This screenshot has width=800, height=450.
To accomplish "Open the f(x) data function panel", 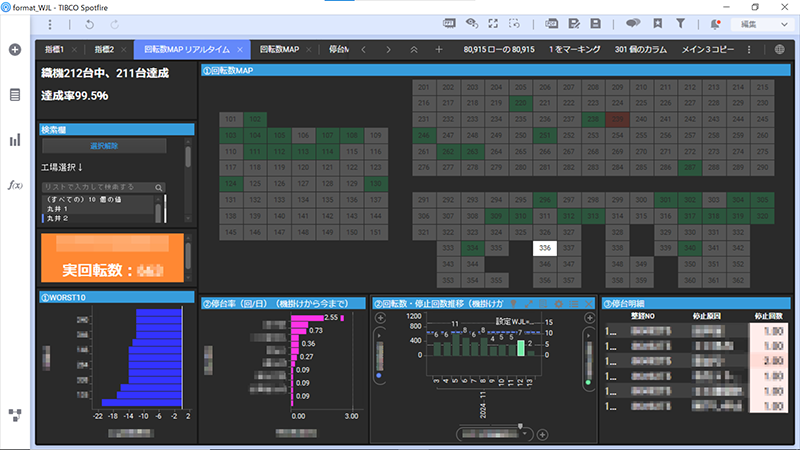I will [x=15, y=185].
